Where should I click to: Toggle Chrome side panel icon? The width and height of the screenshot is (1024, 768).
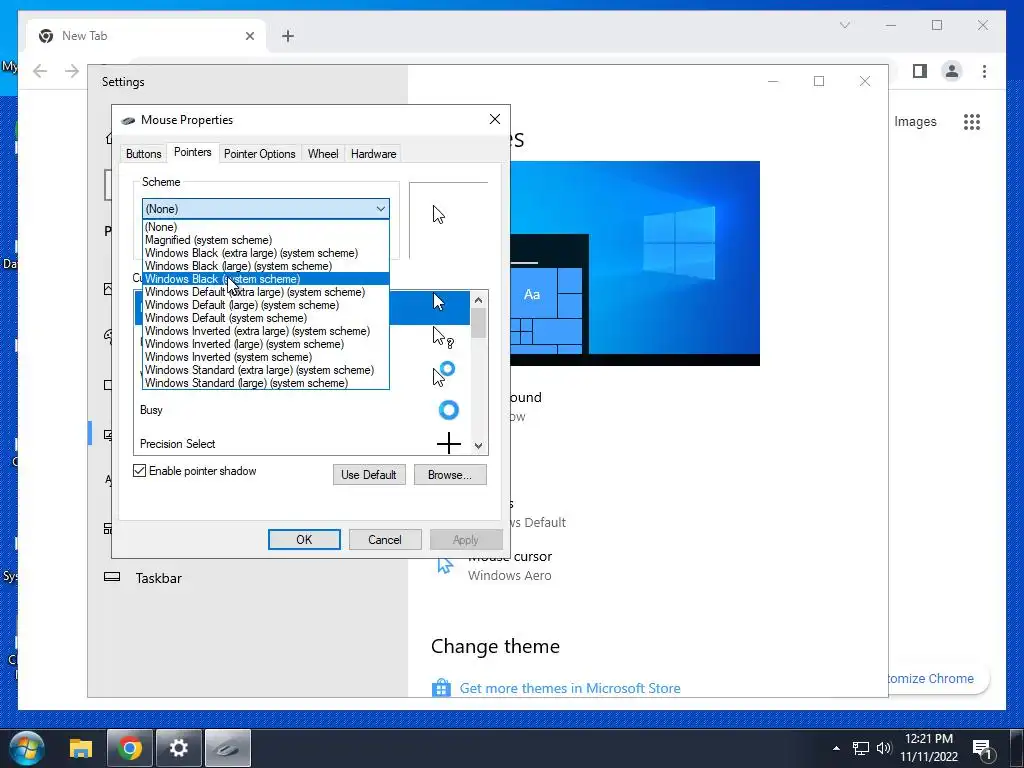[x=920, y=71]
